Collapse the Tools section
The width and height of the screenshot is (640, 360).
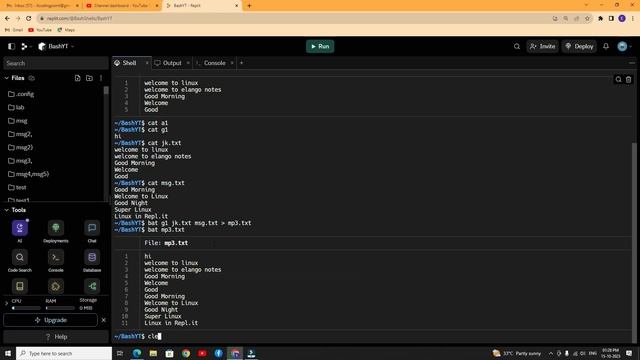[x=7, y=210]
